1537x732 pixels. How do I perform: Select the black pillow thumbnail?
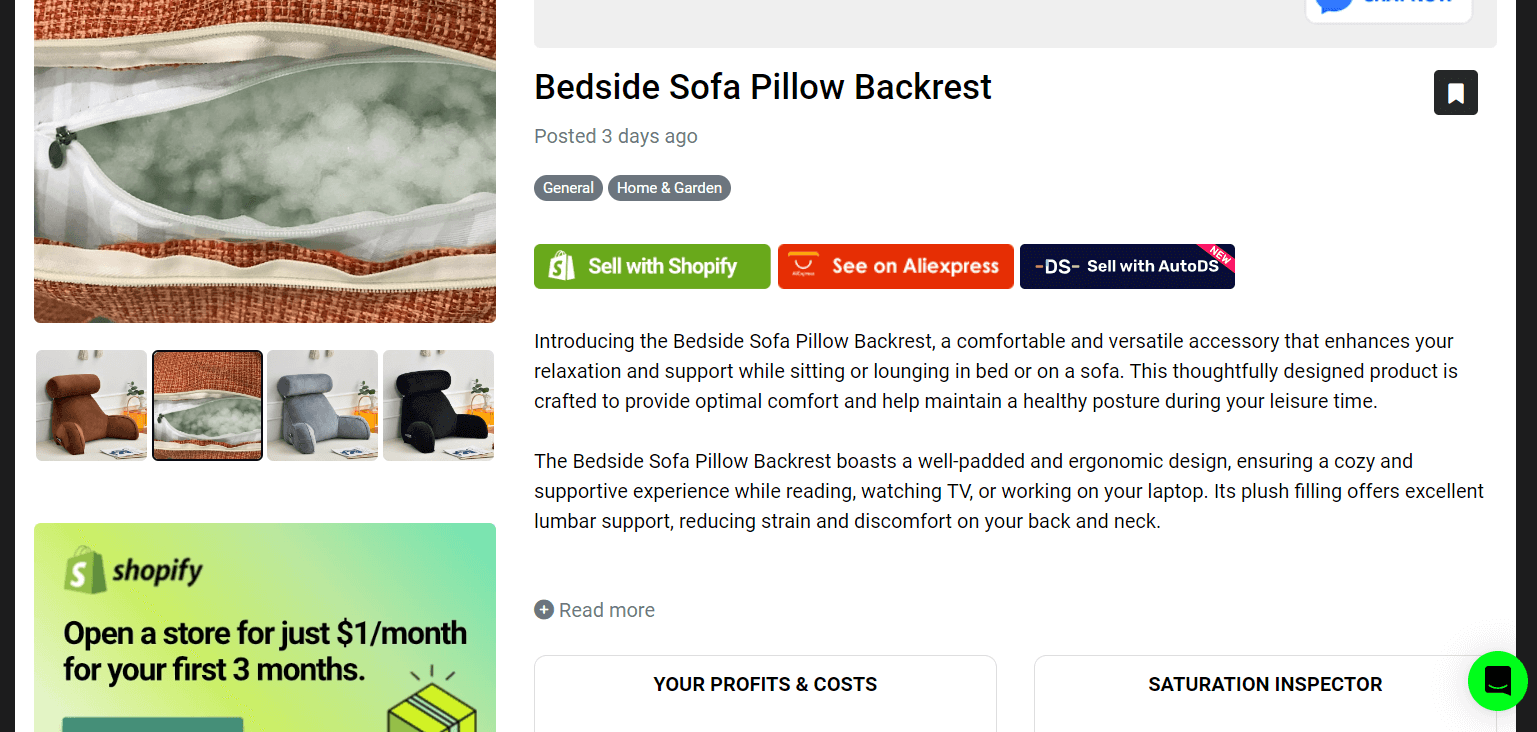pyautogui.click(x=438, y=405)
